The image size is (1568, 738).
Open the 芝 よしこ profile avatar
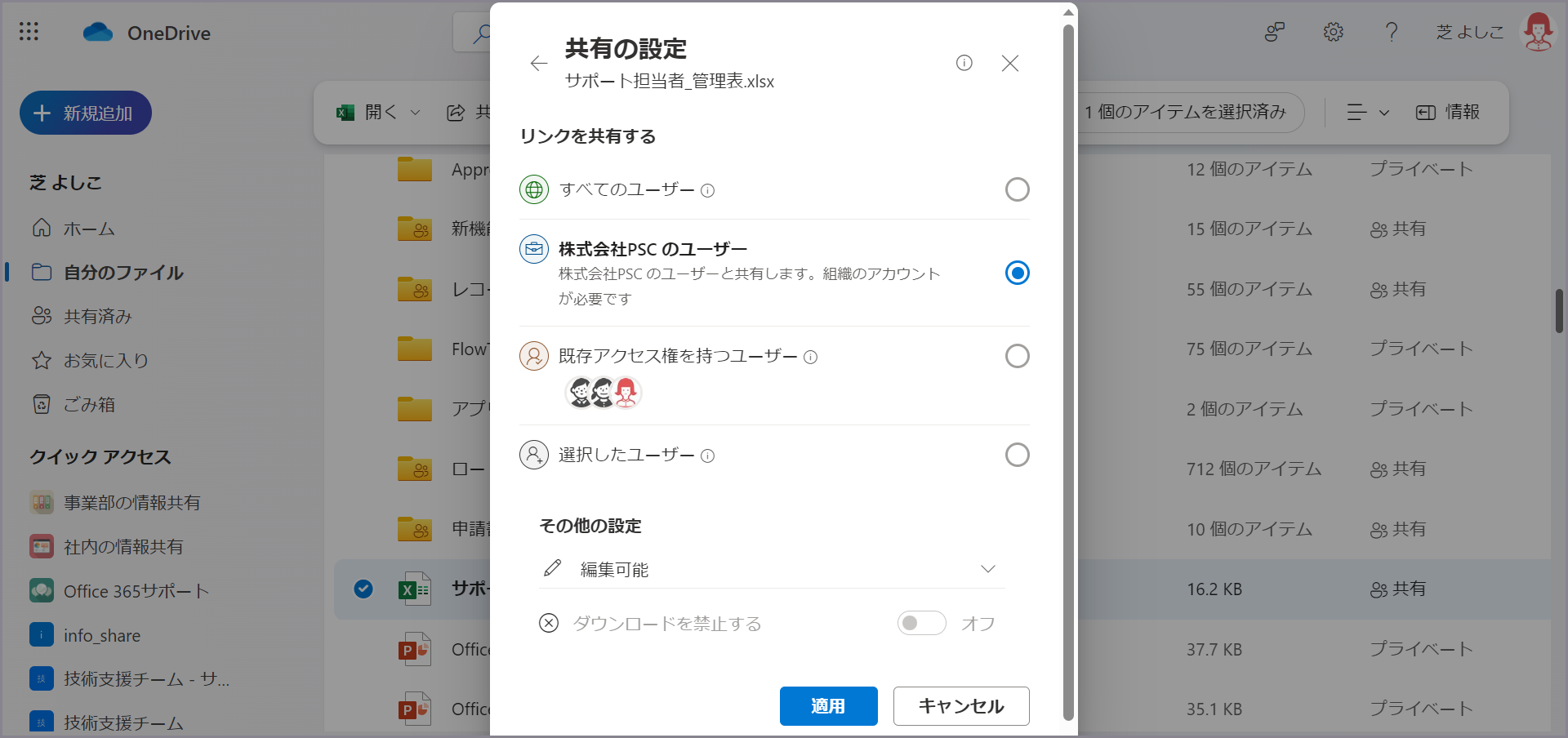1539,32
